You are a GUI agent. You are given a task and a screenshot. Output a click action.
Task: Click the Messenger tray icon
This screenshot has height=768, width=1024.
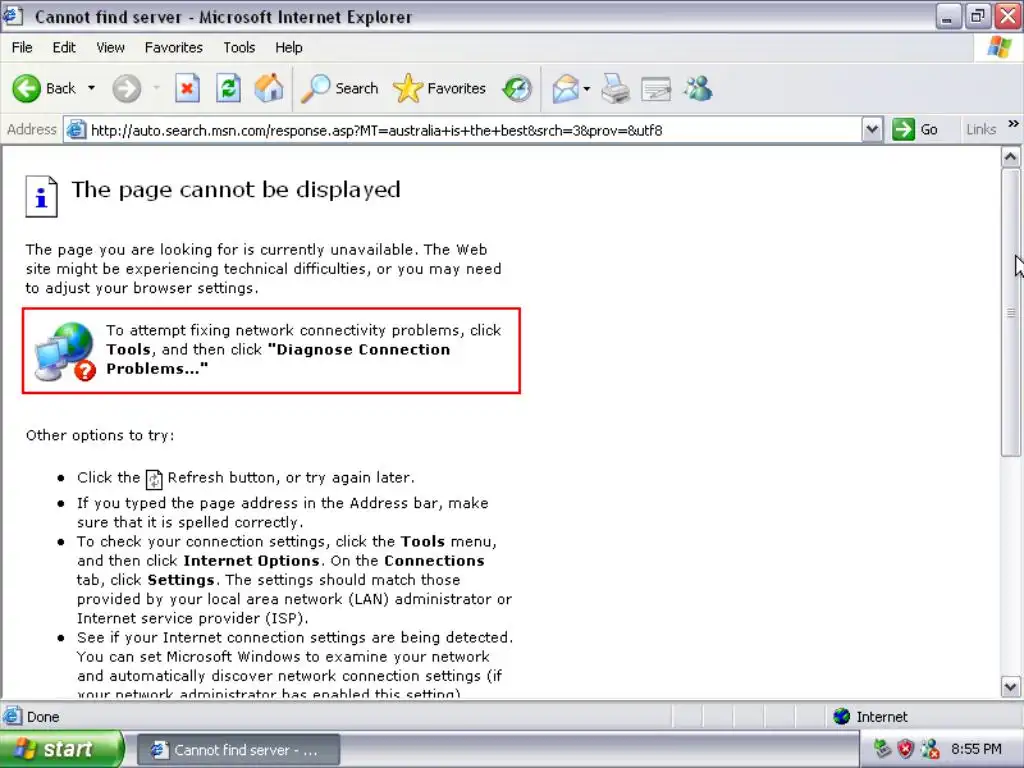coord(929,748)
